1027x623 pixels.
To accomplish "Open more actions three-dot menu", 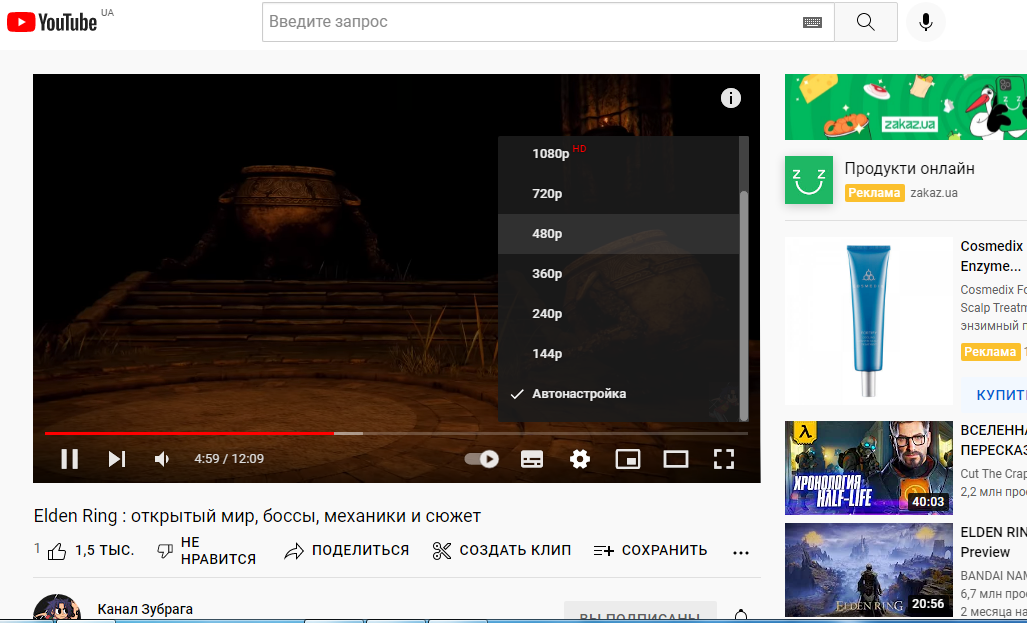I will point(741,552).
